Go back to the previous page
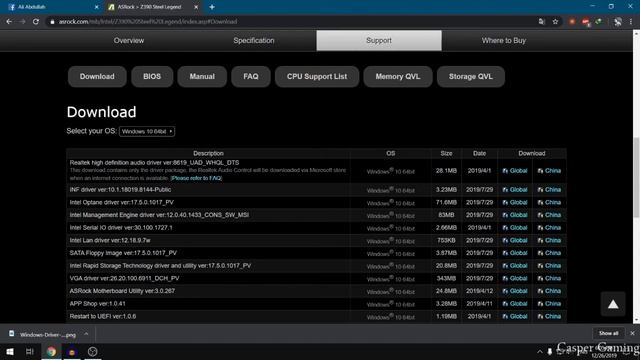This screenshot has width=640, height=360. (9, 22)
